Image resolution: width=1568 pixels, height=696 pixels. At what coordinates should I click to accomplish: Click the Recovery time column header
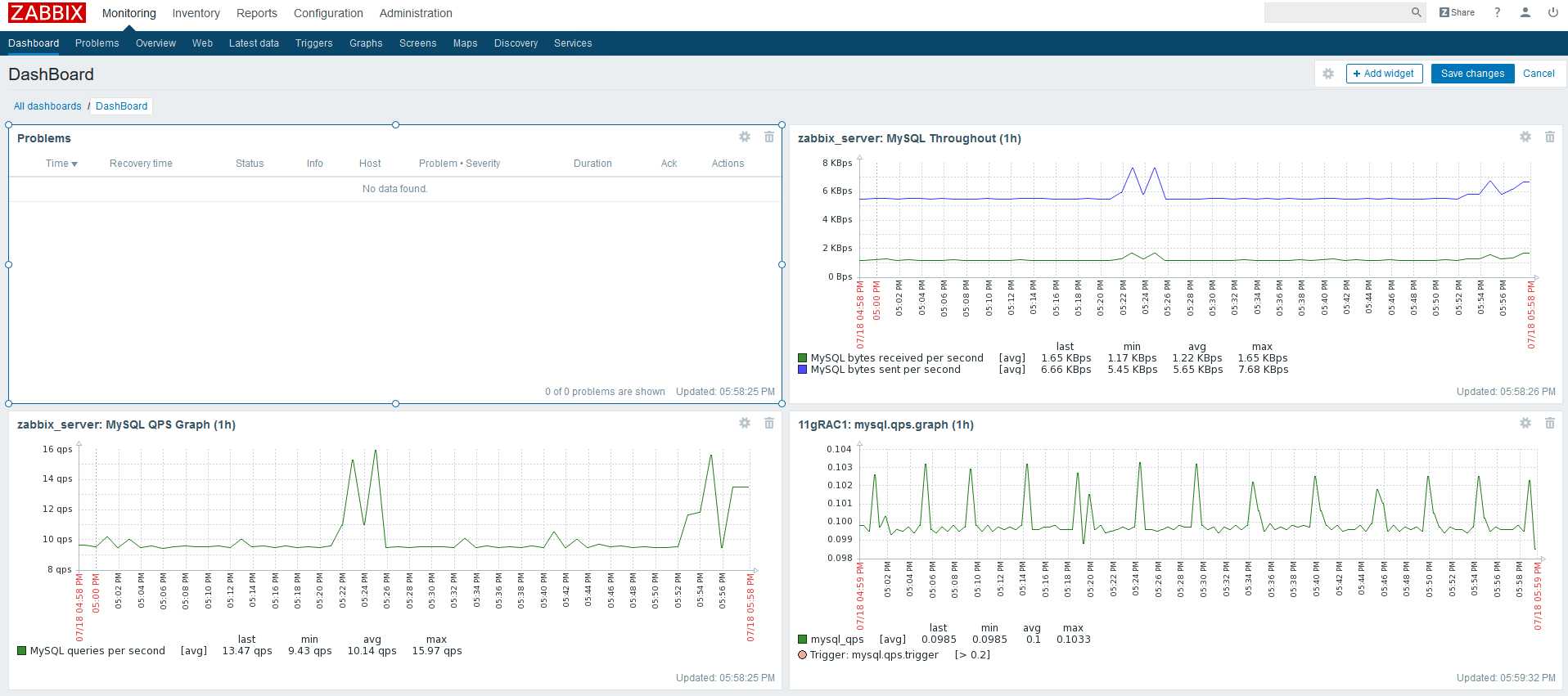141,164
